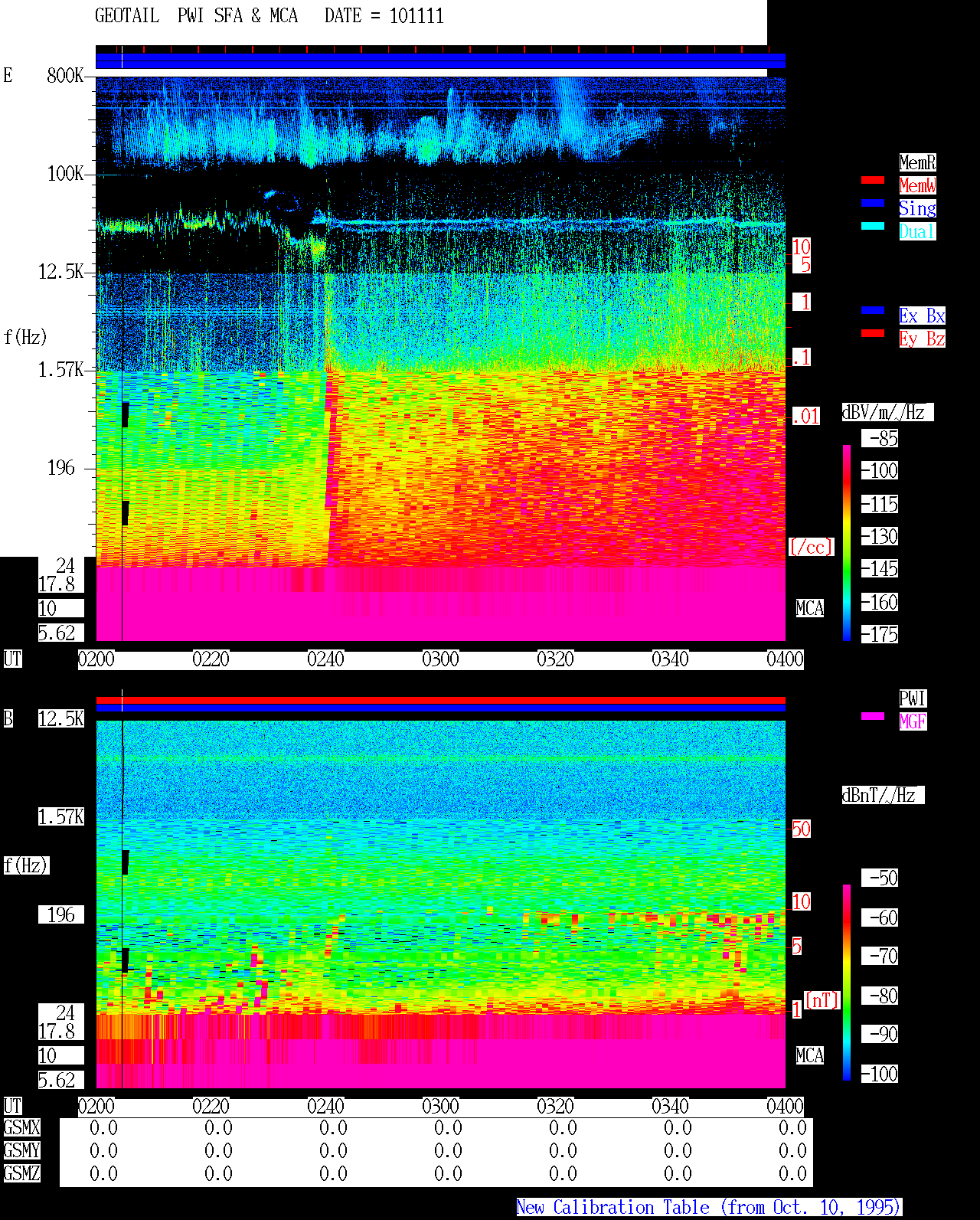Viewport: 980px width, 1220px height.
Task: Select the "Dual" legend label
Action: 917,231
